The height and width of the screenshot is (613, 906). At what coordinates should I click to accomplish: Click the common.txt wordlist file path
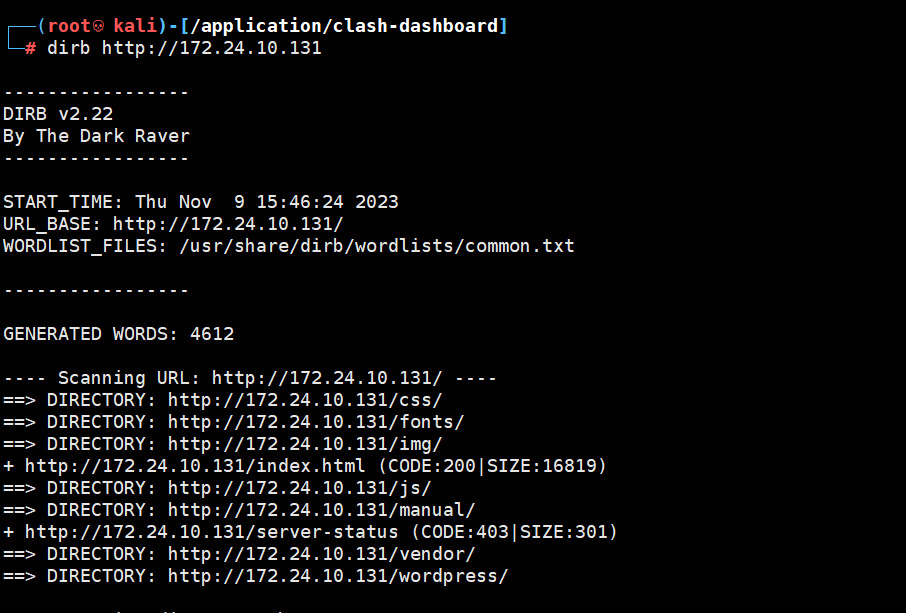(377, 246)
